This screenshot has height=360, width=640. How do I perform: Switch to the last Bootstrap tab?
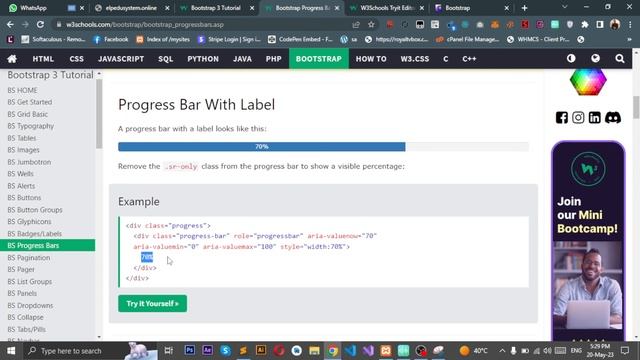(471, 8)
